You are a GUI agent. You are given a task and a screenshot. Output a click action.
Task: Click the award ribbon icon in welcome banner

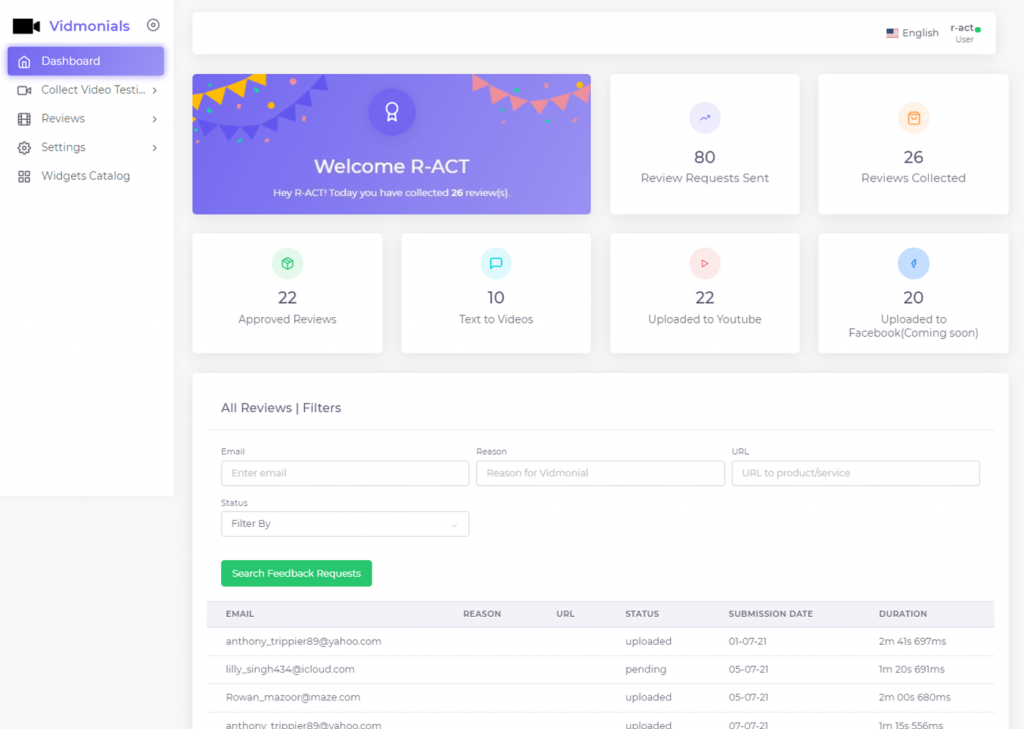[x=392, y=112]
